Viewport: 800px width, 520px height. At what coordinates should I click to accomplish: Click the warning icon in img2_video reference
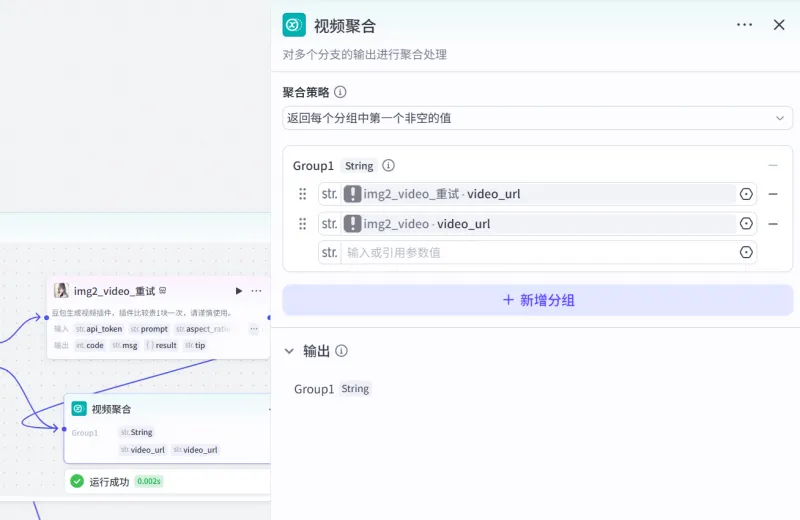[352, 224]
